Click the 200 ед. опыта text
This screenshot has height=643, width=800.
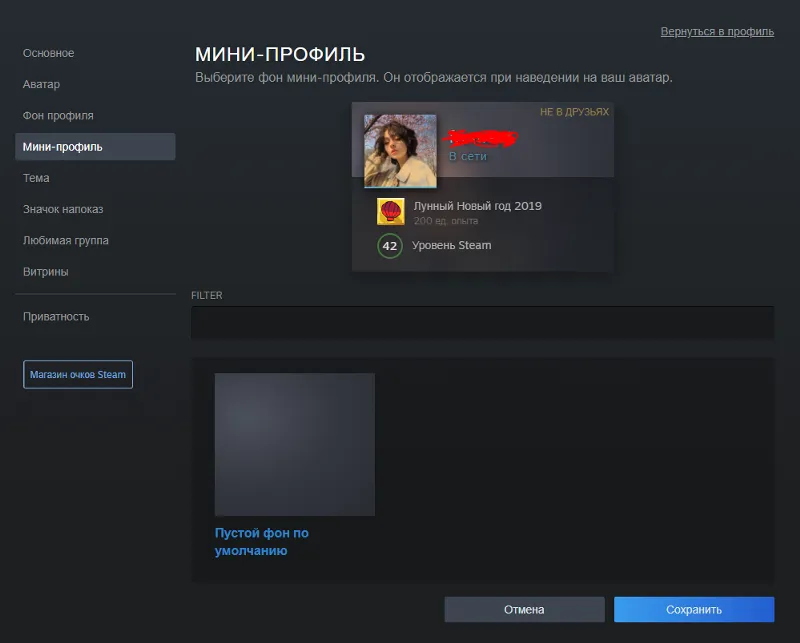446,220
